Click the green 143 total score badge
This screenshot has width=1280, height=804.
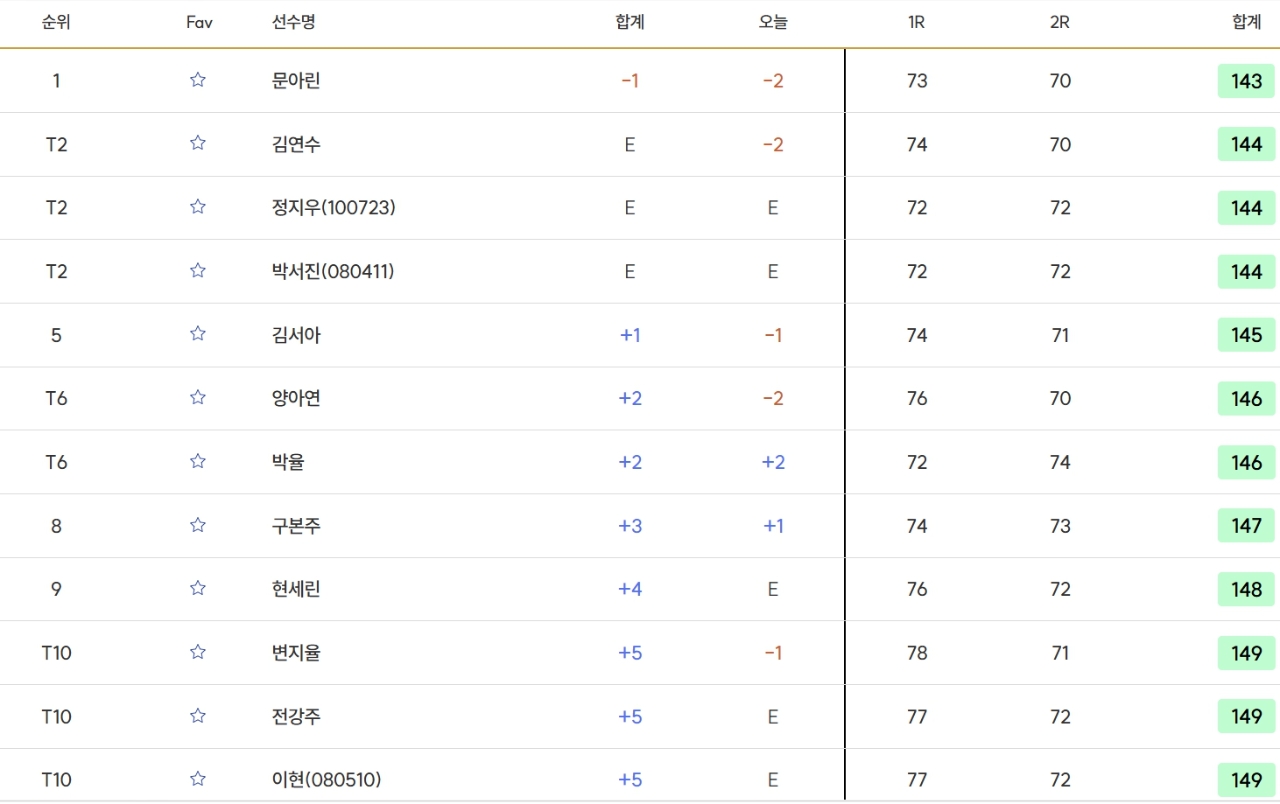(1246, 81)
